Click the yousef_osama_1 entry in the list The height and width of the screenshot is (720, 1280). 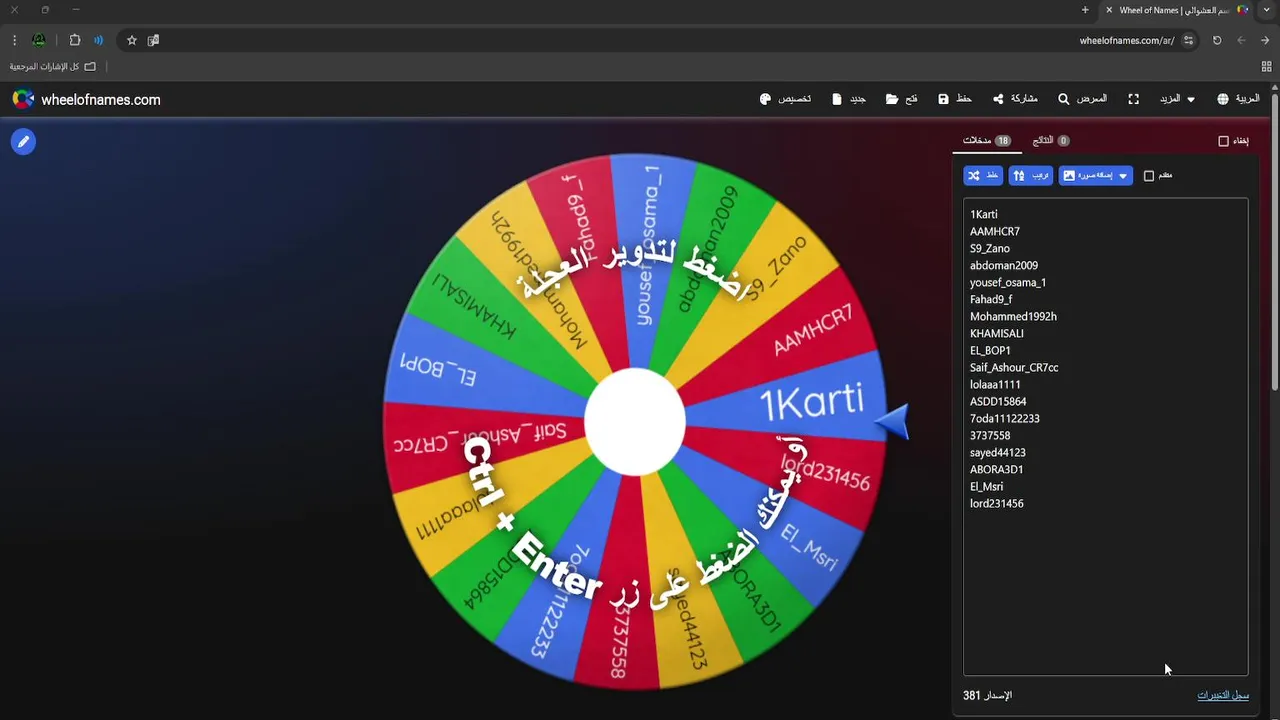pos(1008,282)
